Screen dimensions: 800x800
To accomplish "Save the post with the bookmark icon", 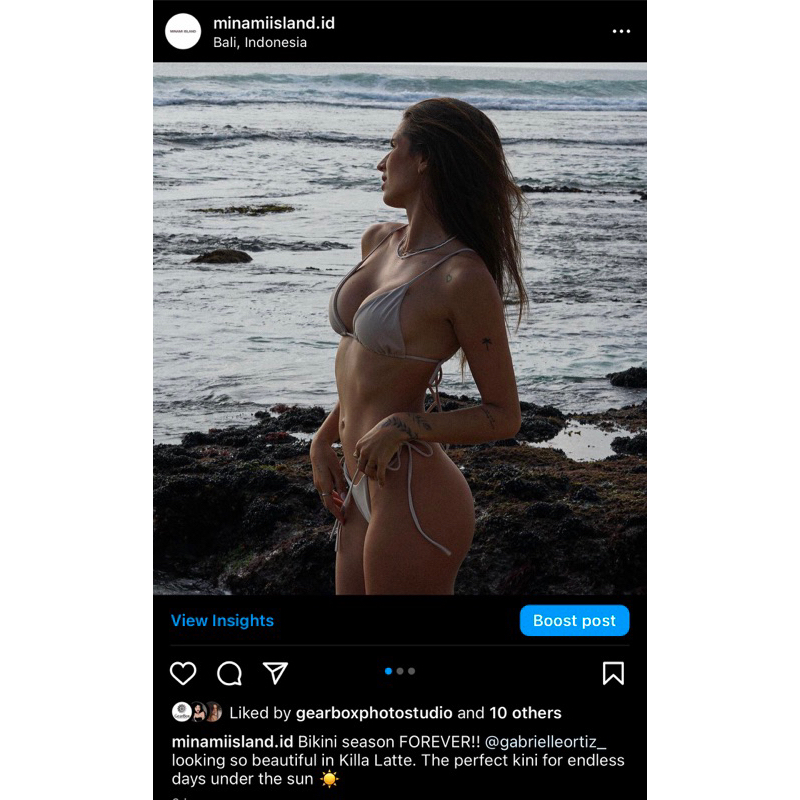I will point(613,673).
